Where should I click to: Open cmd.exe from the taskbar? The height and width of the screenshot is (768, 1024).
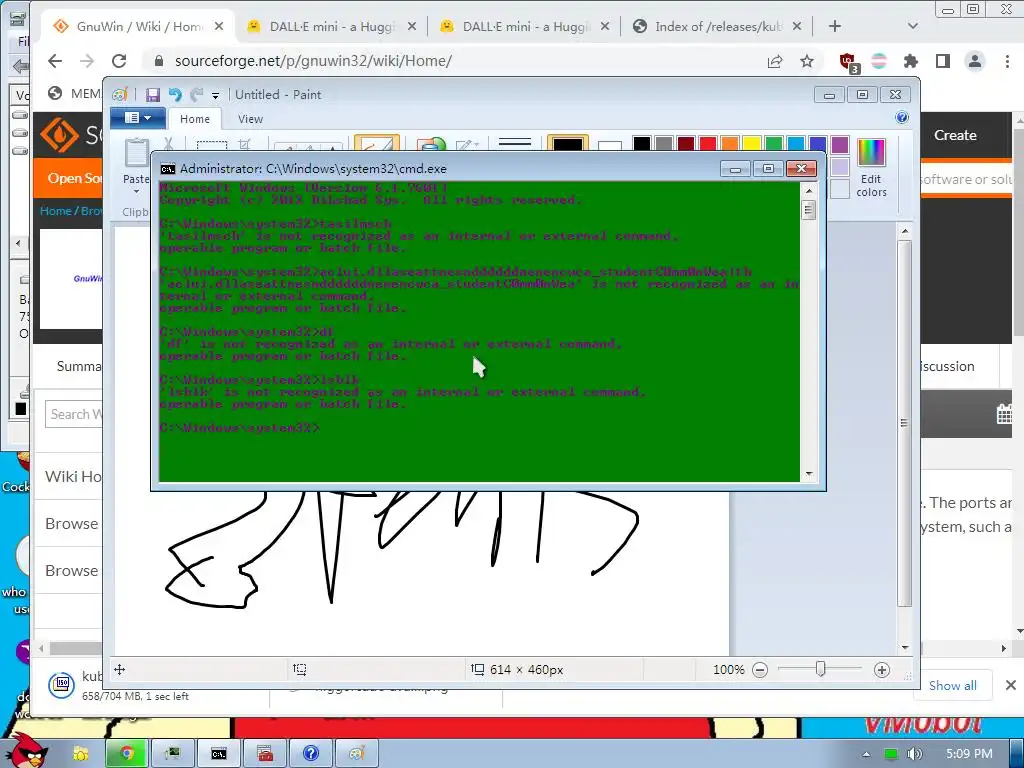point(219,754)
